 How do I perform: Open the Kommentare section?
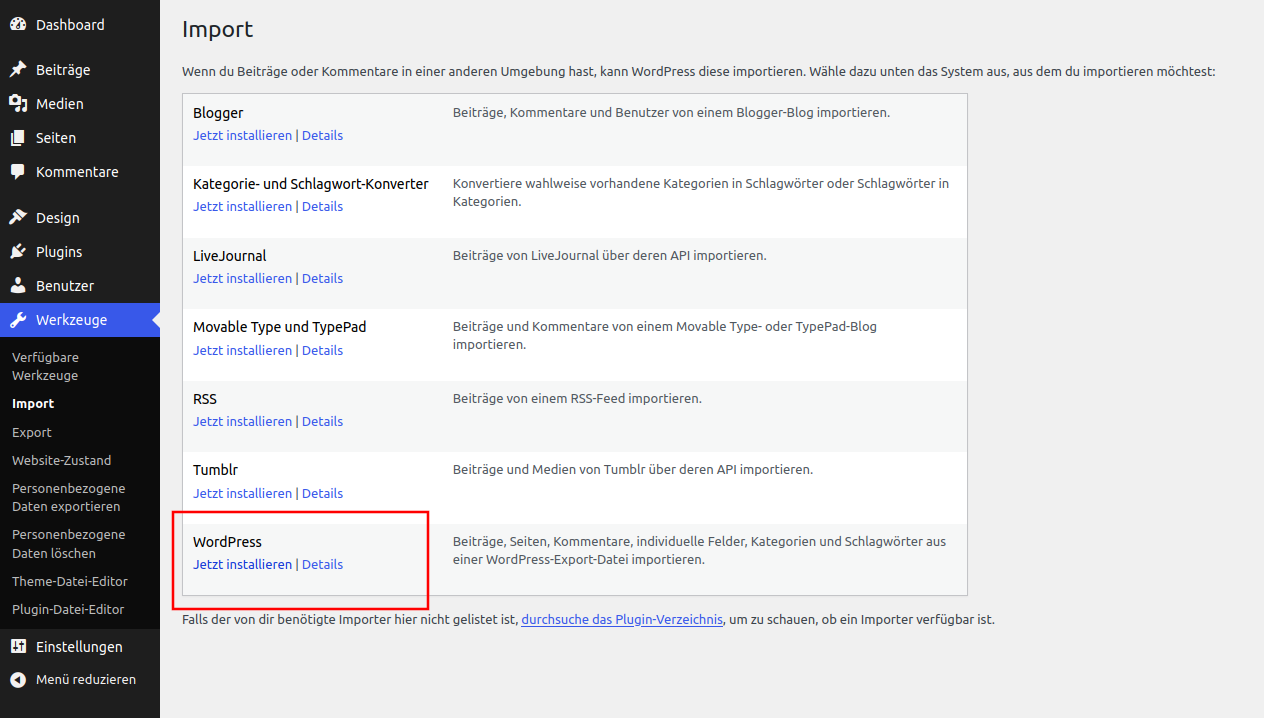80,172
